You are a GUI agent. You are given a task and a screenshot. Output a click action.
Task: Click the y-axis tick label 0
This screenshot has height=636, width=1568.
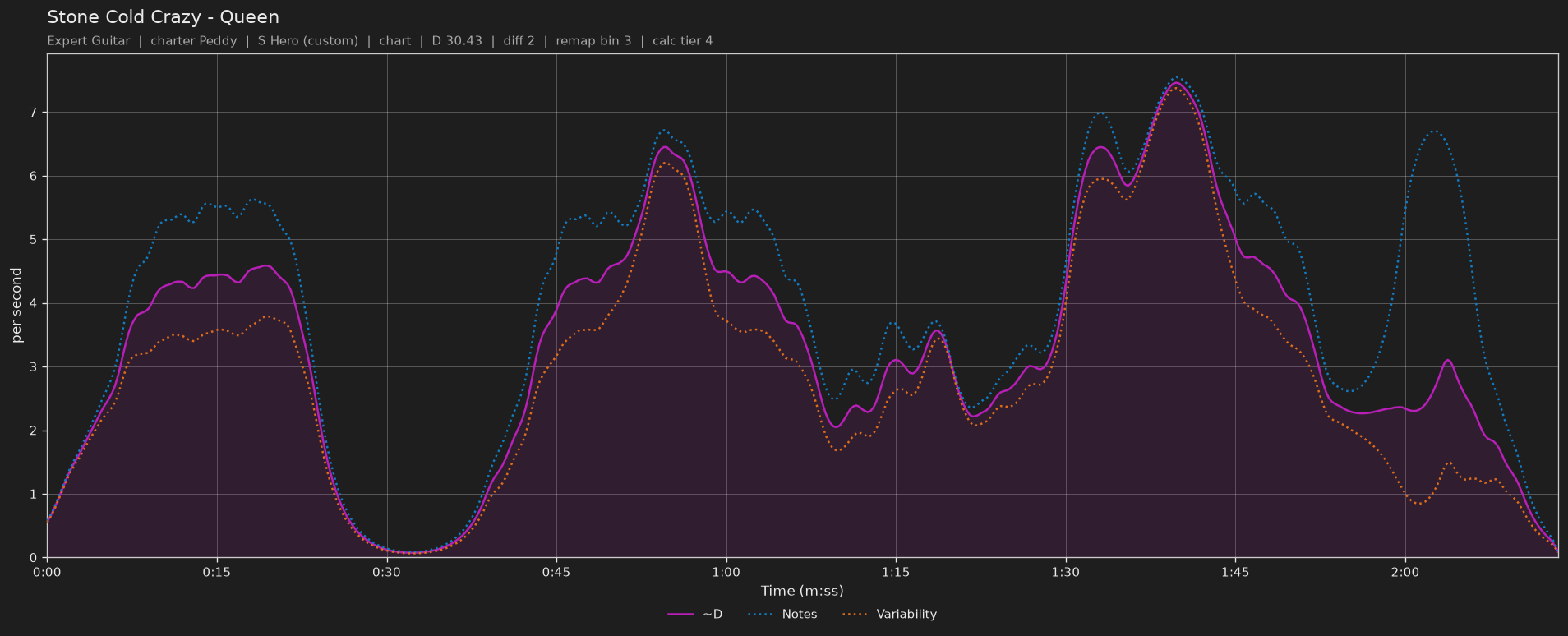35,558
